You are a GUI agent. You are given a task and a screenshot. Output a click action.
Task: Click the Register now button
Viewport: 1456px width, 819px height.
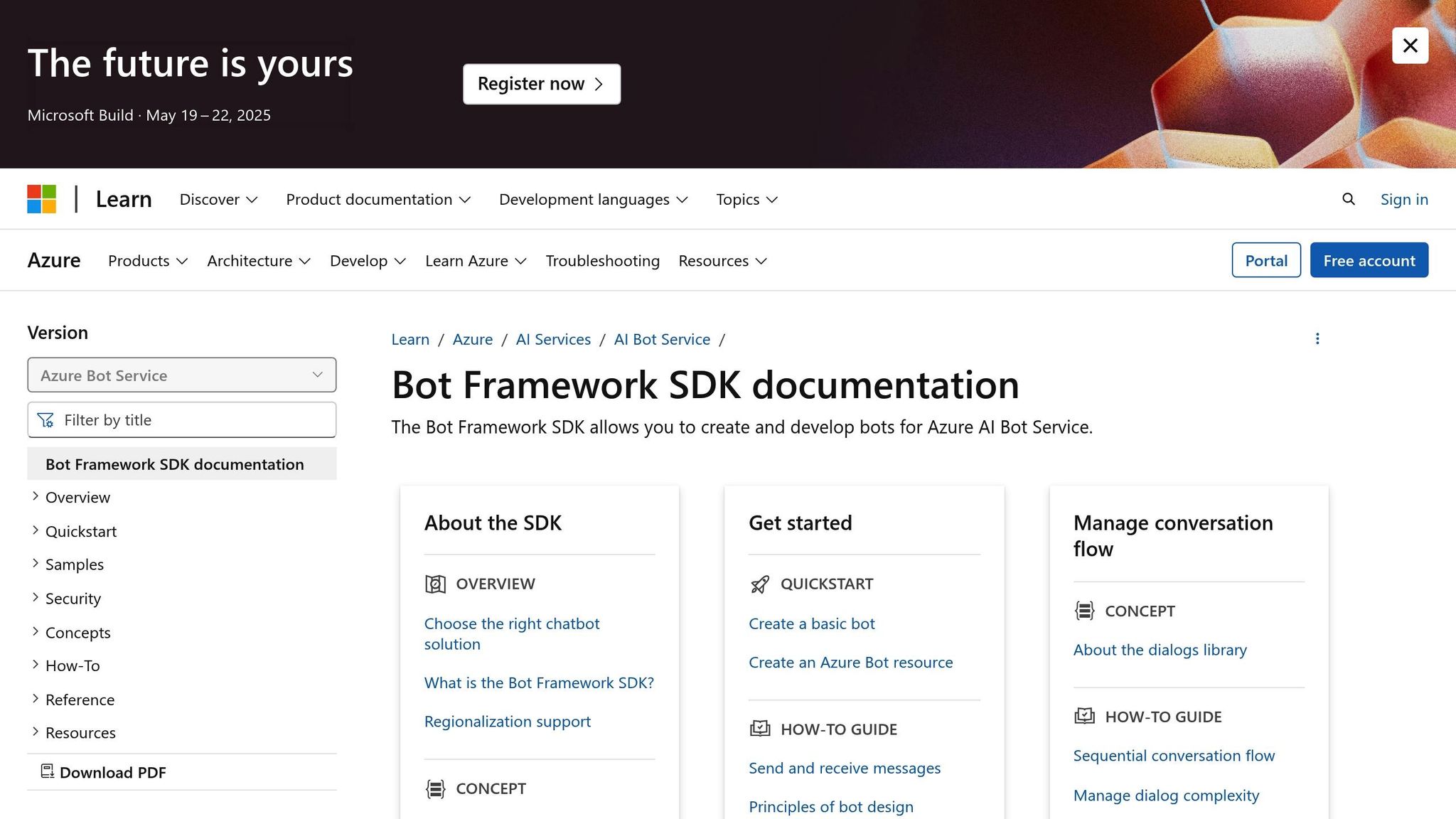(542, 84)
